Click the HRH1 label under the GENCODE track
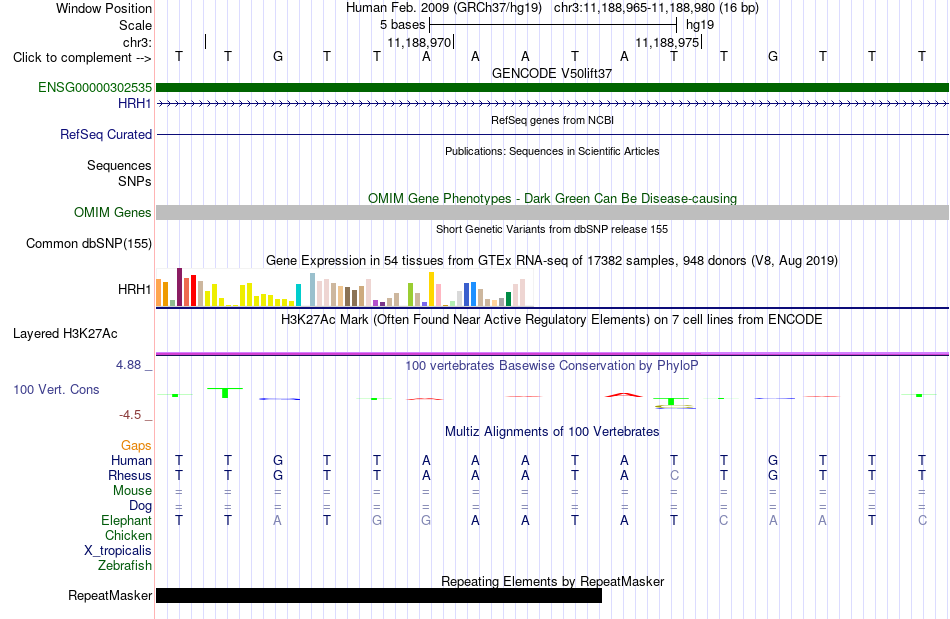Viewport: 950px width, 619px height. [x=135, y=104]
